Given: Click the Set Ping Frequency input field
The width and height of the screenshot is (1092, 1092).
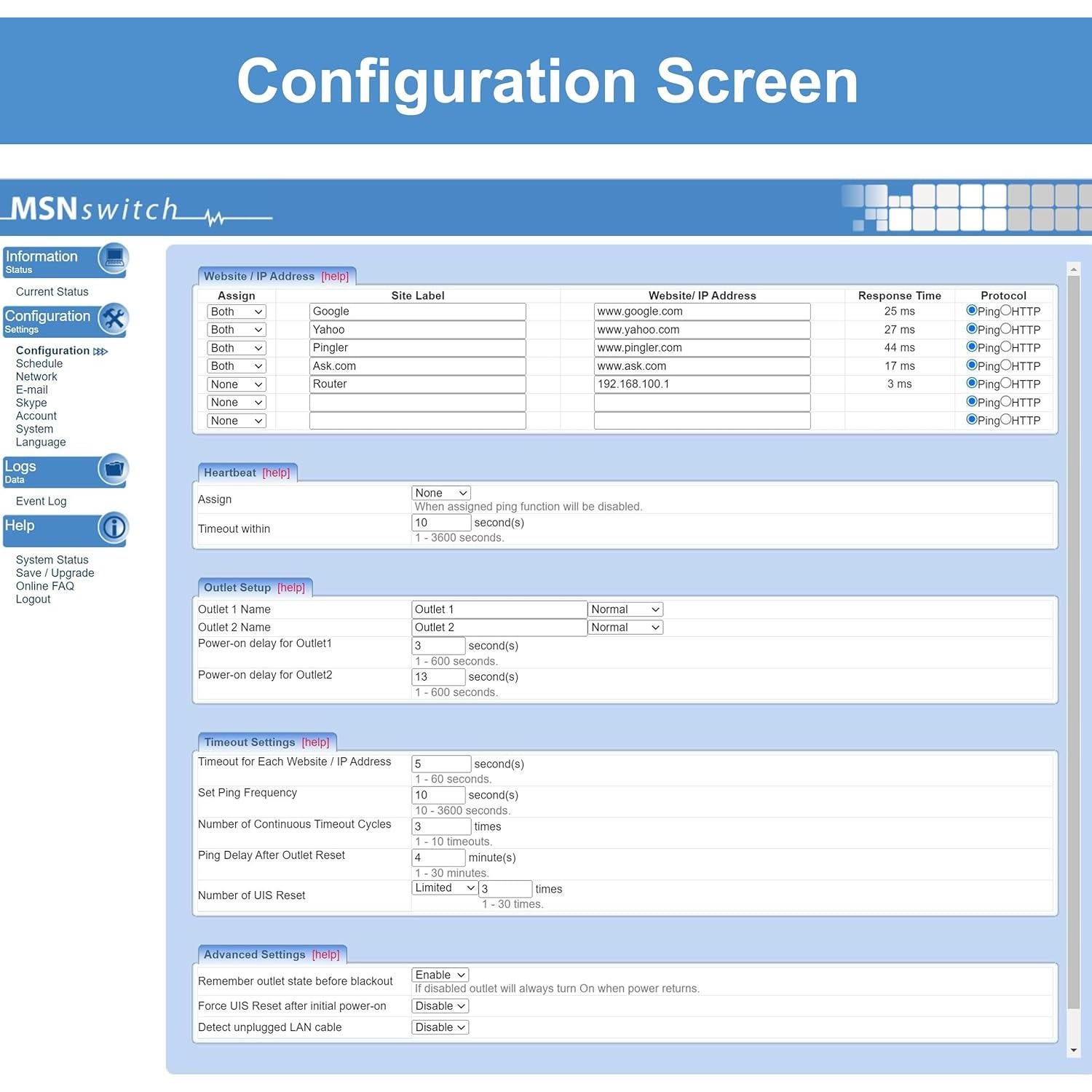Looking at the screenshot, I should coord(438,795).
